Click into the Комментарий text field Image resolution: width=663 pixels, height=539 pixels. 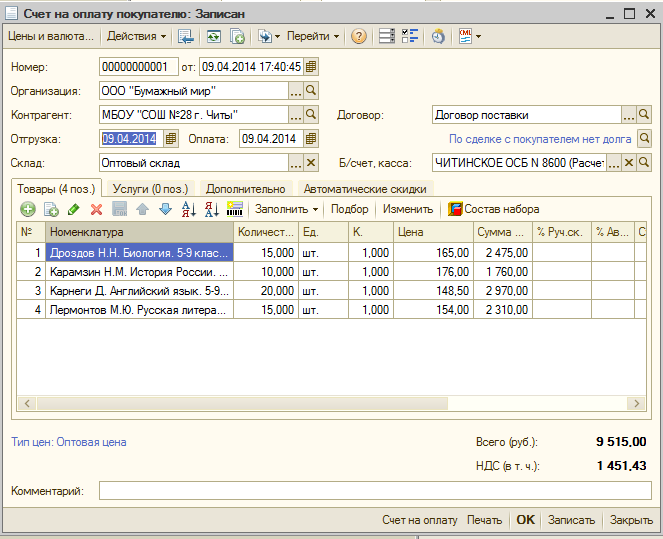374,491
